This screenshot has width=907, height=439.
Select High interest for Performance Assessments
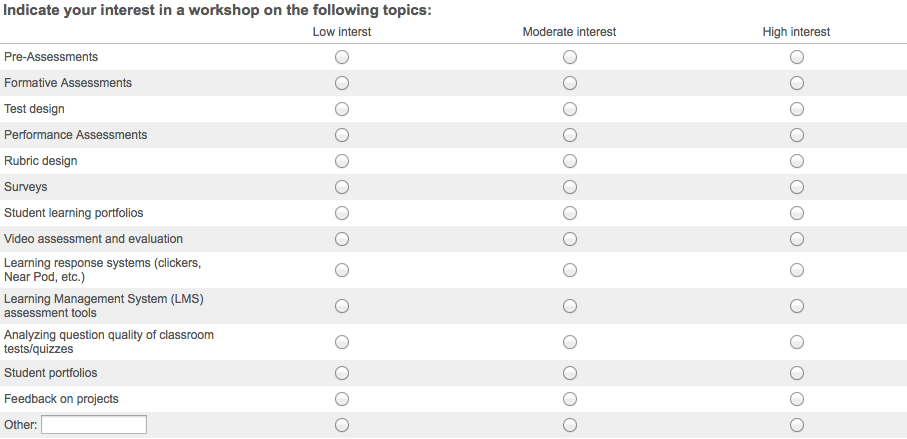pos(797,135)
